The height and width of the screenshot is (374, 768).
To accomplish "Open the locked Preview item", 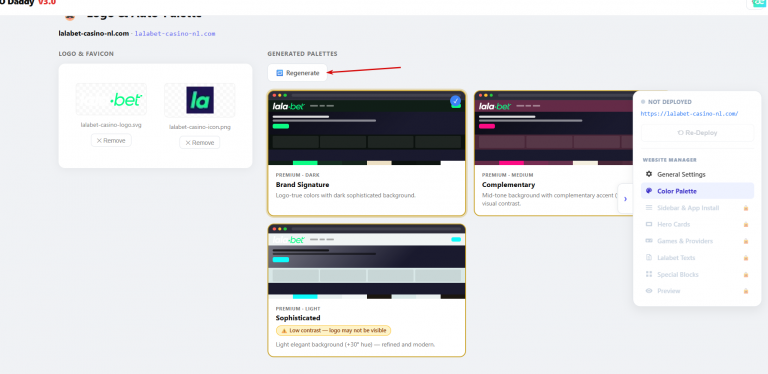I will (x=697, y=291).
